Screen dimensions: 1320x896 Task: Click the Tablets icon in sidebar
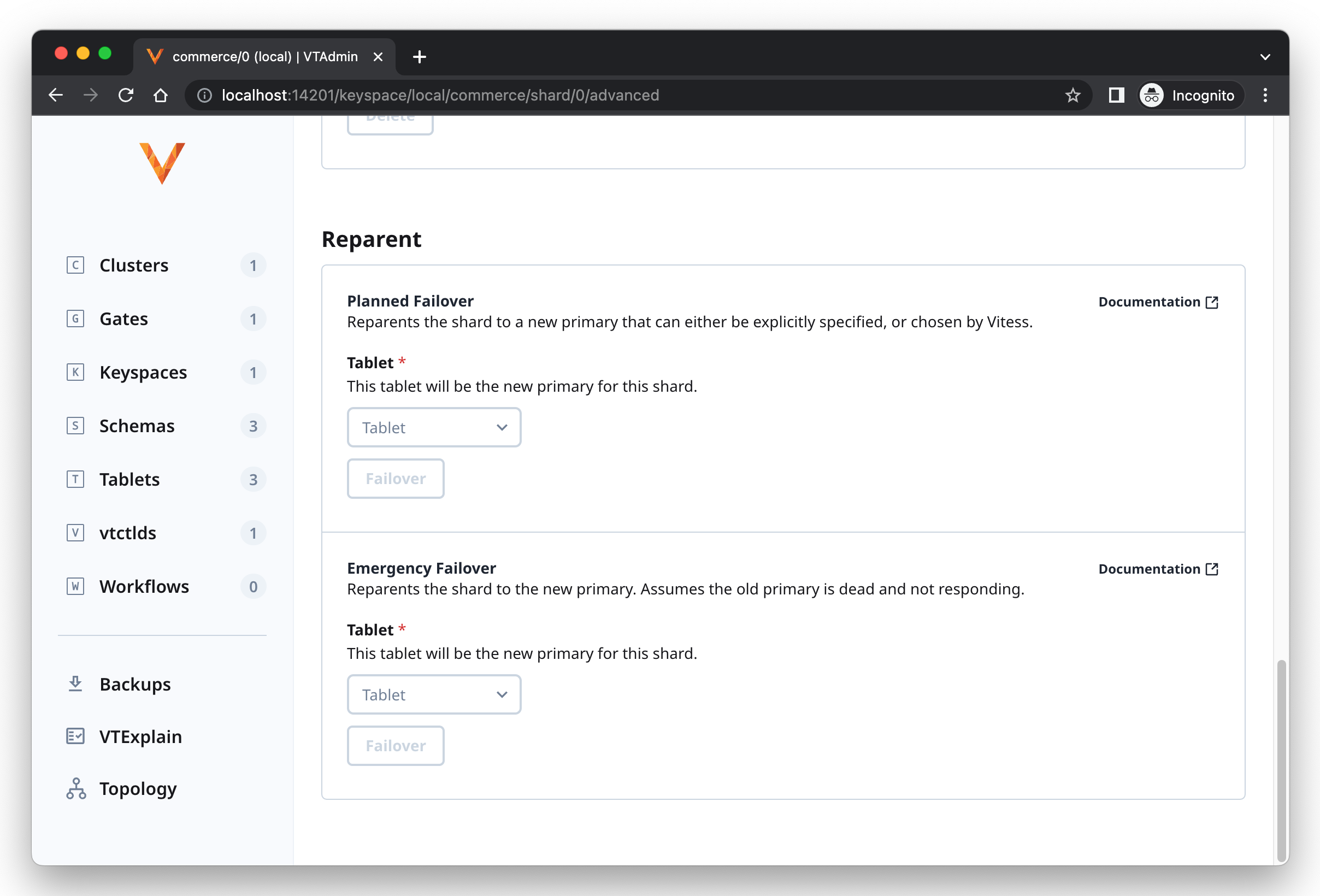point(77,479)
